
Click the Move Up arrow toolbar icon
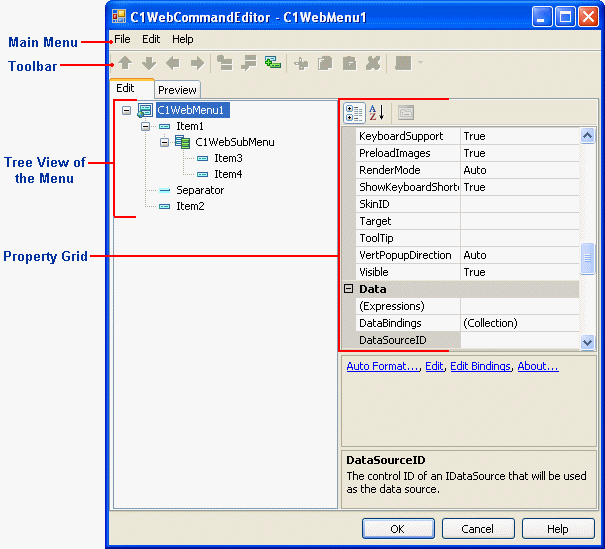(125, 63)
